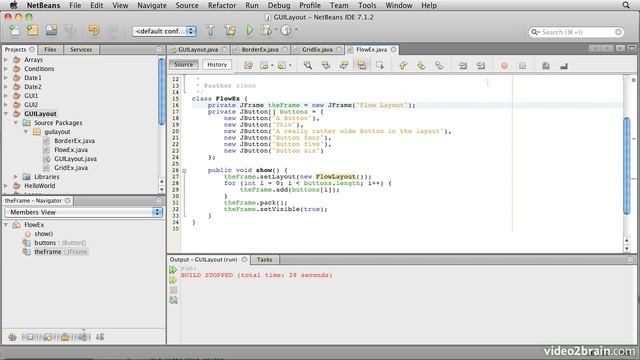Switch to the Files tab
Screen dimensions: 640x360
50,49
